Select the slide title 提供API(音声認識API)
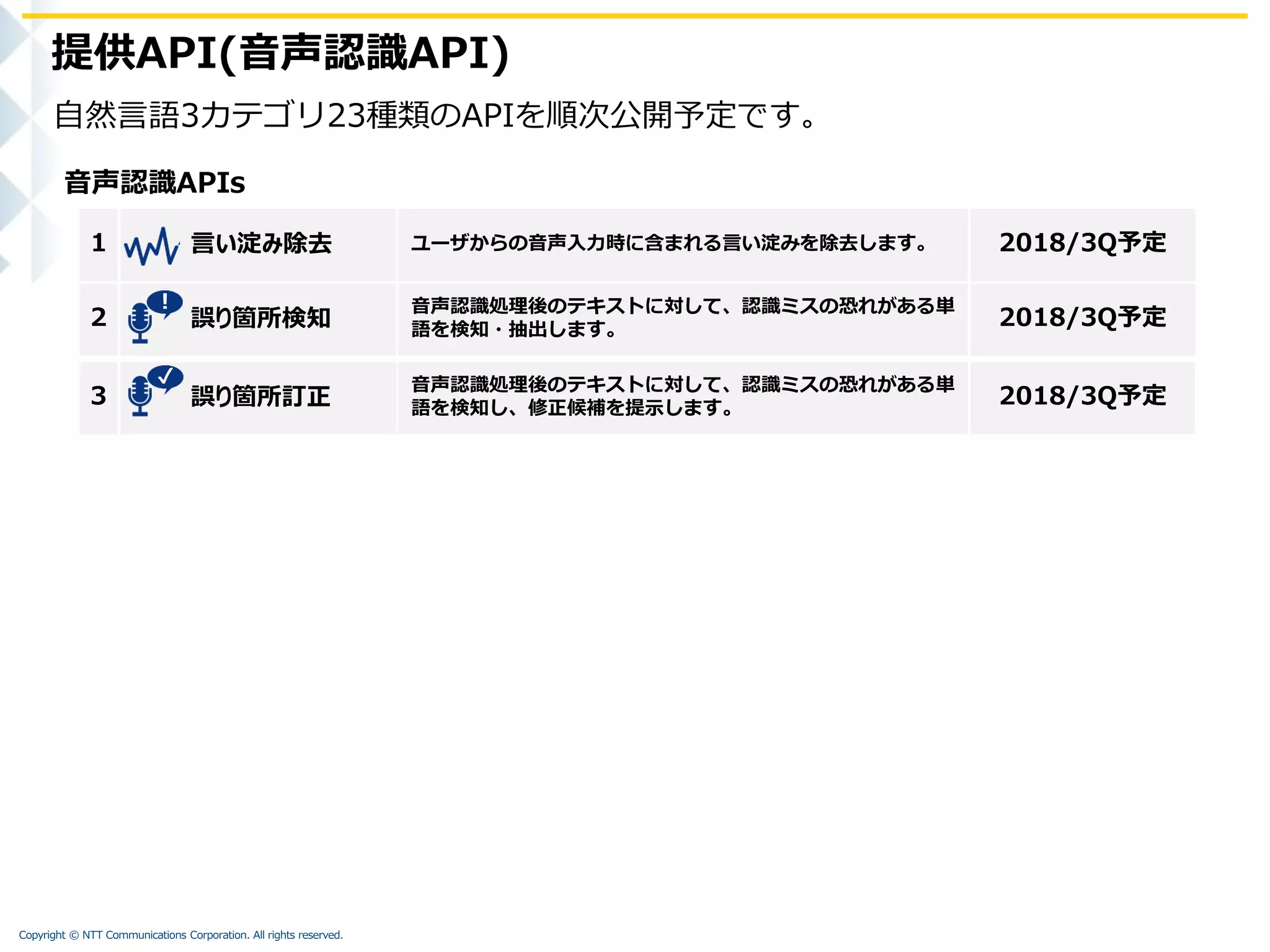The width and height of the screenshot is (1270, 952). click(x=280, y=53)
